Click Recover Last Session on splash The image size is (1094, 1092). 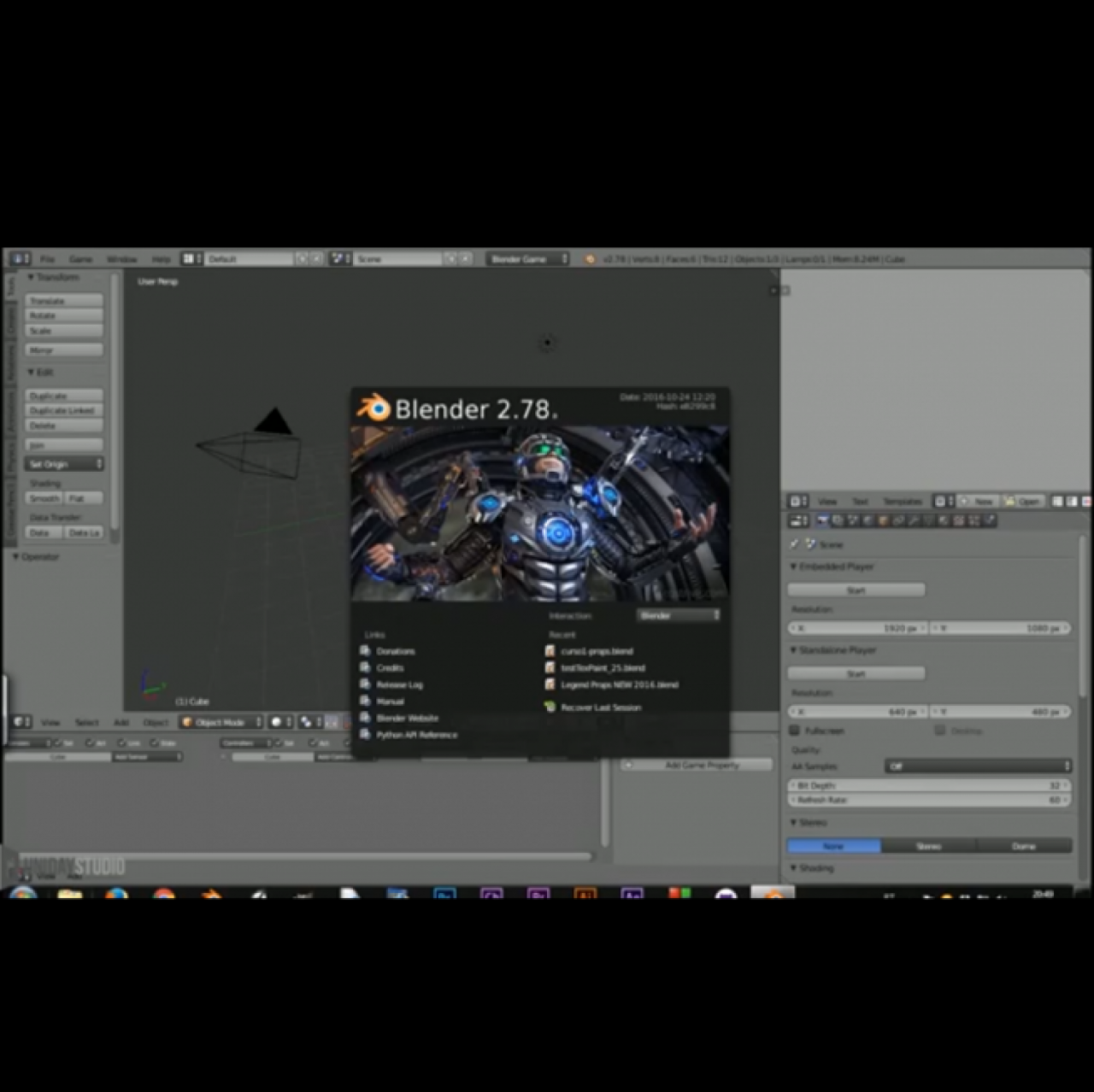[x=601, y=707]
